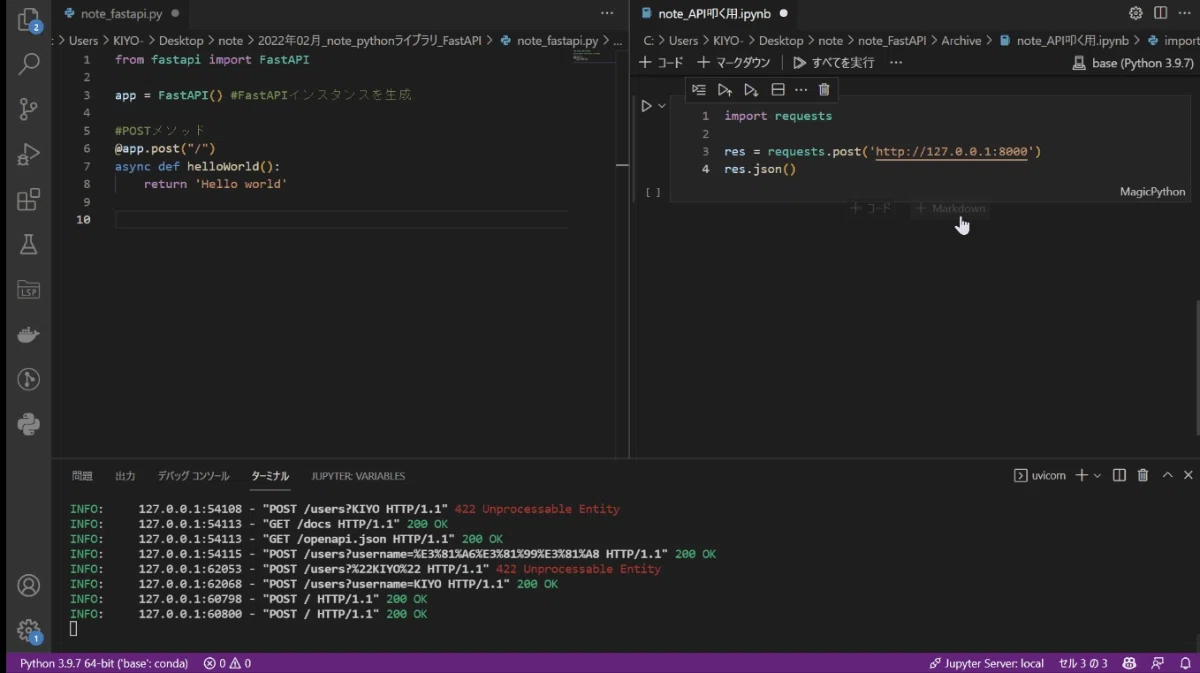Run the import requests cell
Screen dimensions: 1200x673
[x=646, y=106]
